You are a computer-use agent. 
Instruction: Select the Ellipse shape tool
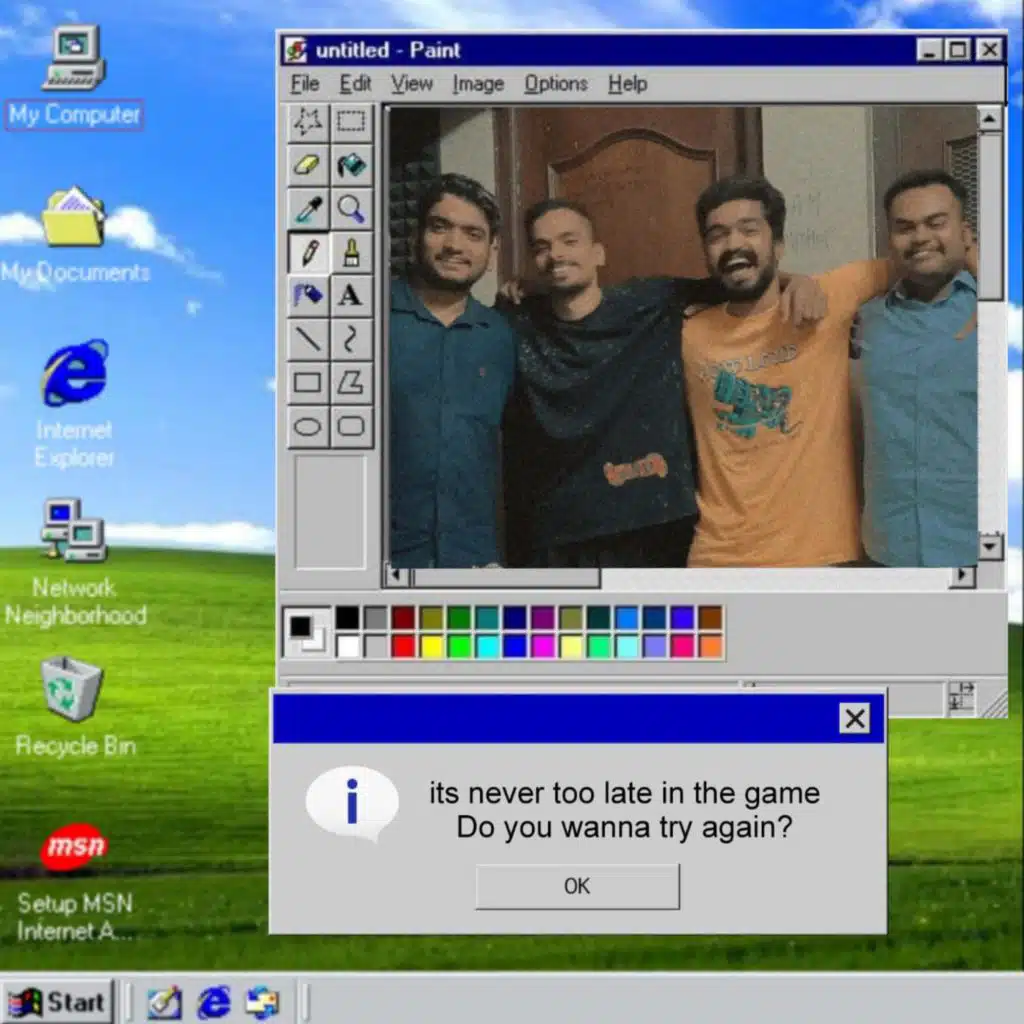tap(308, 427)
